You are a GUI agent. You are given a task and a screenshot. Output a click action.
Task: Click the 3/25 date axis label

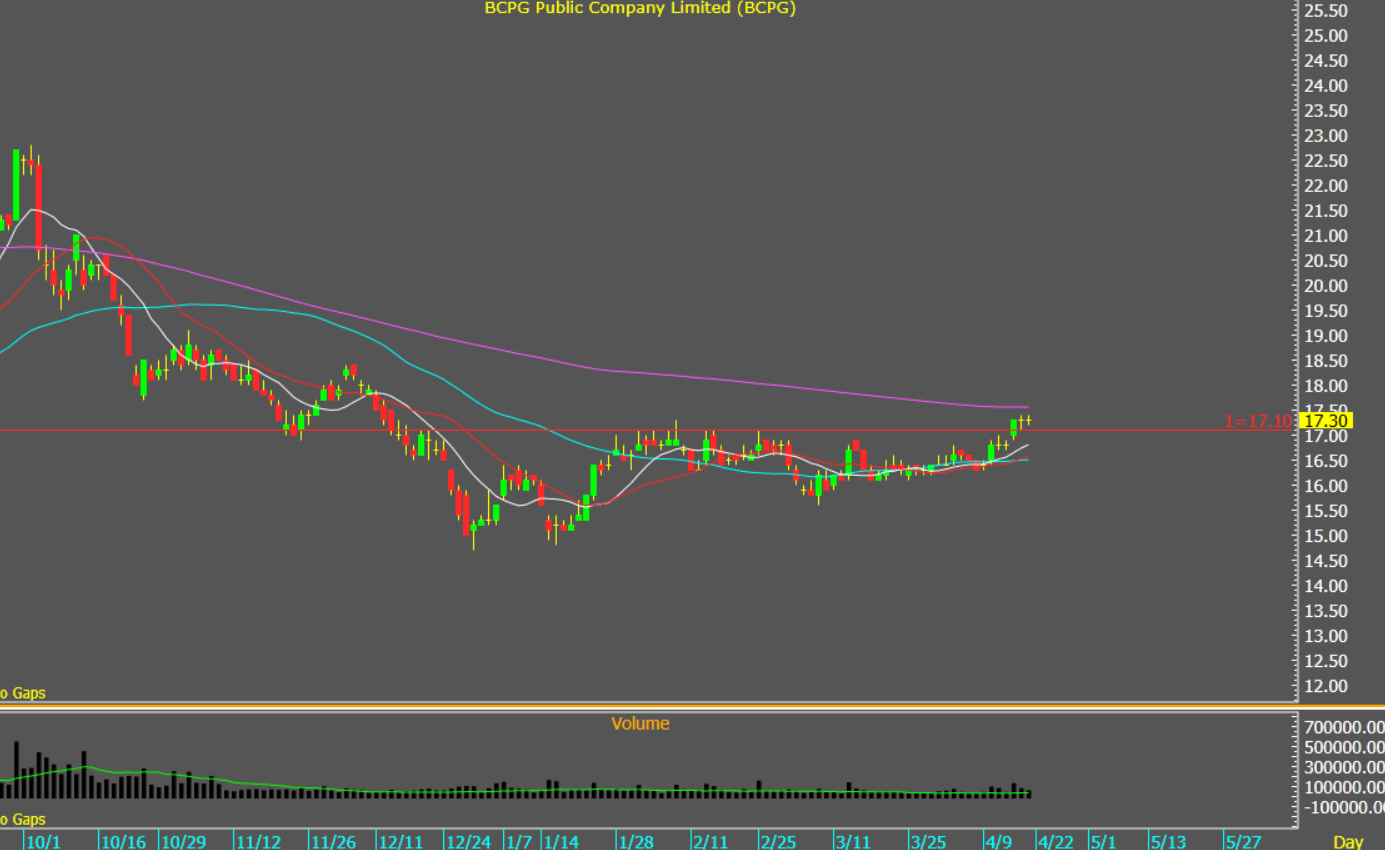click(x=928, y=842)
